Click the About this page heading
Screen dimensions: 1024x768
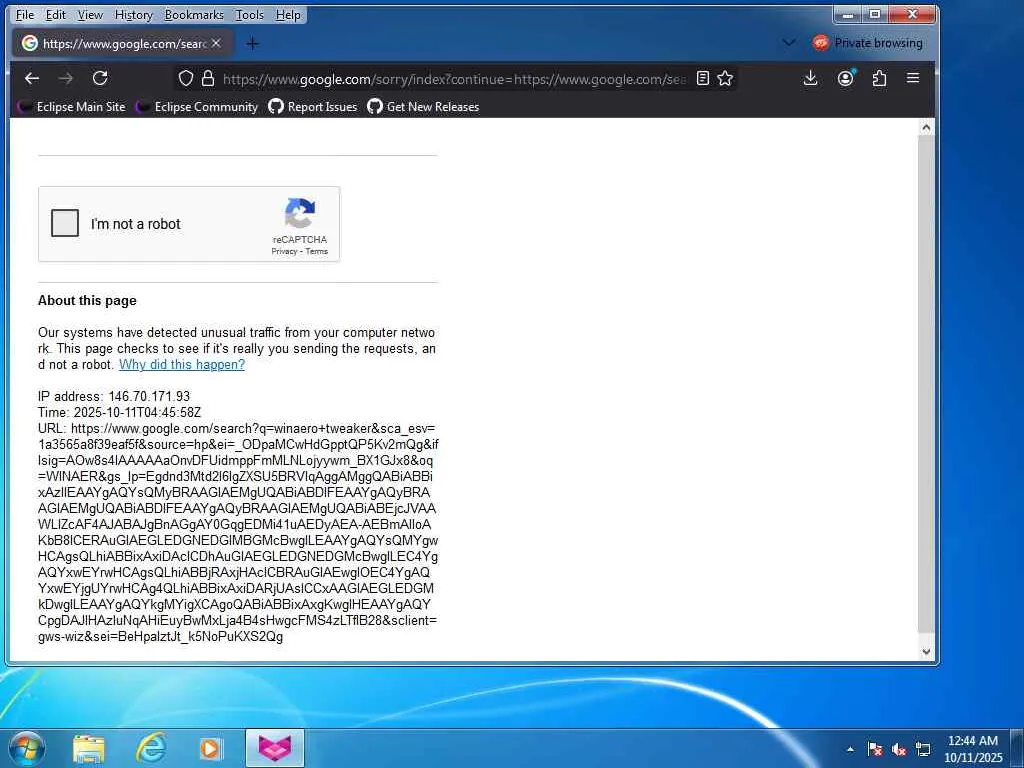[x=87, y=300]
